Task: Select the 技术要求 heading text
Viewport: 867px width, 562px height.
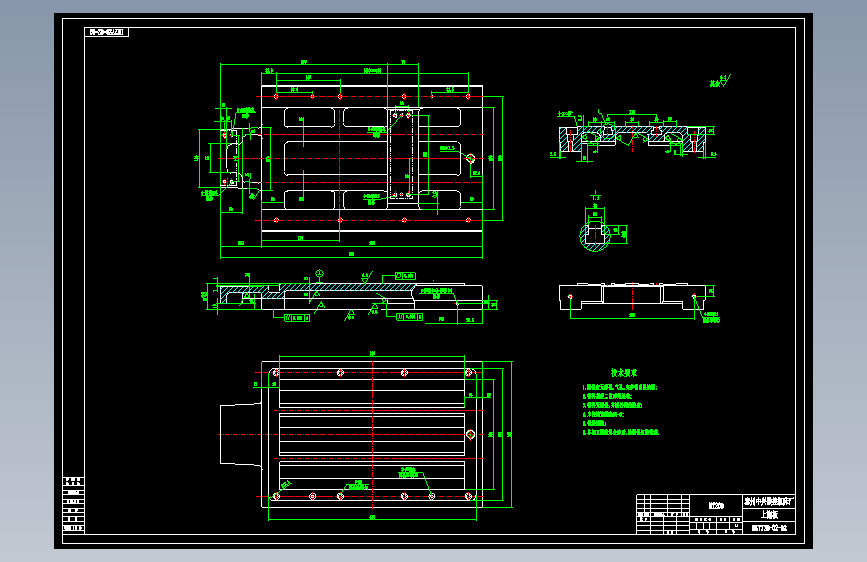Action: tap(624, 373)
